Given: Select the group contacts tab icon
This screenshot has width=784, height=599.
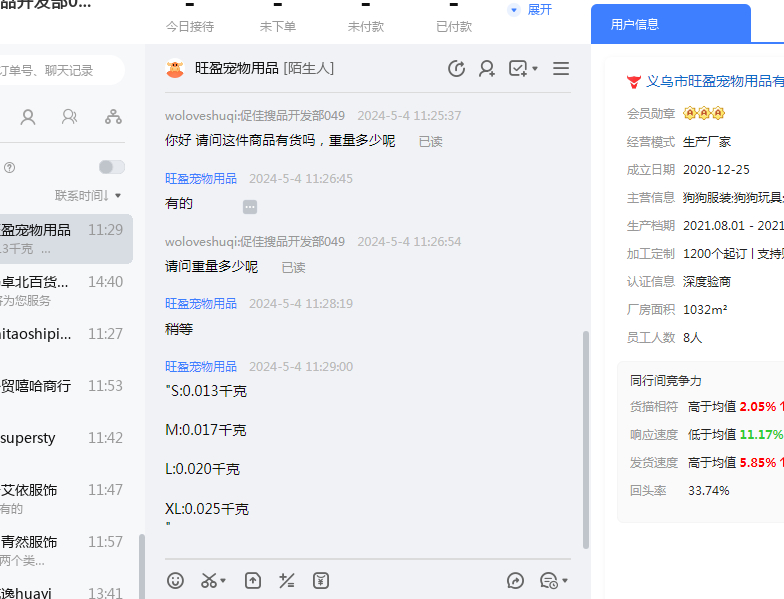Looking at the screenshot, I should pyautogui.click(x=70, y=117).
